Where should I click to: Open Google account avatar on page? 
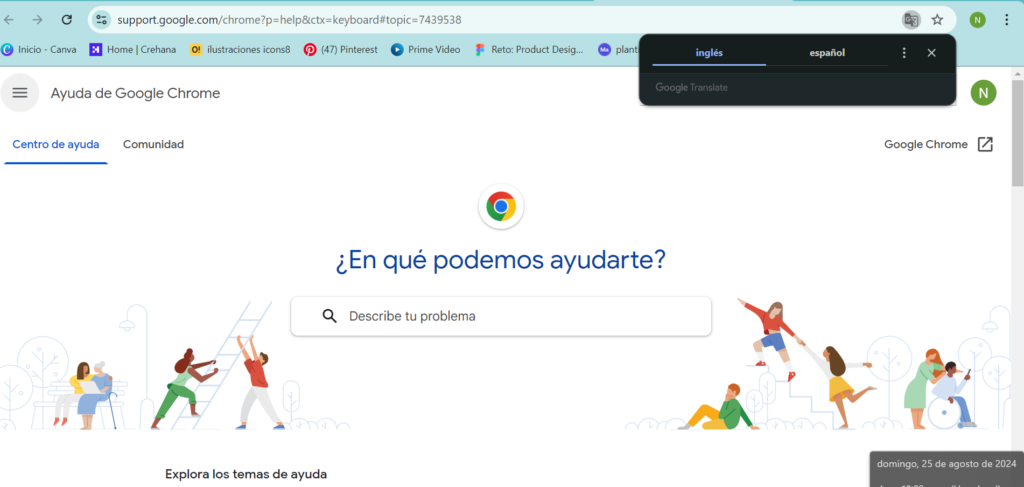[x=983, y=93]
